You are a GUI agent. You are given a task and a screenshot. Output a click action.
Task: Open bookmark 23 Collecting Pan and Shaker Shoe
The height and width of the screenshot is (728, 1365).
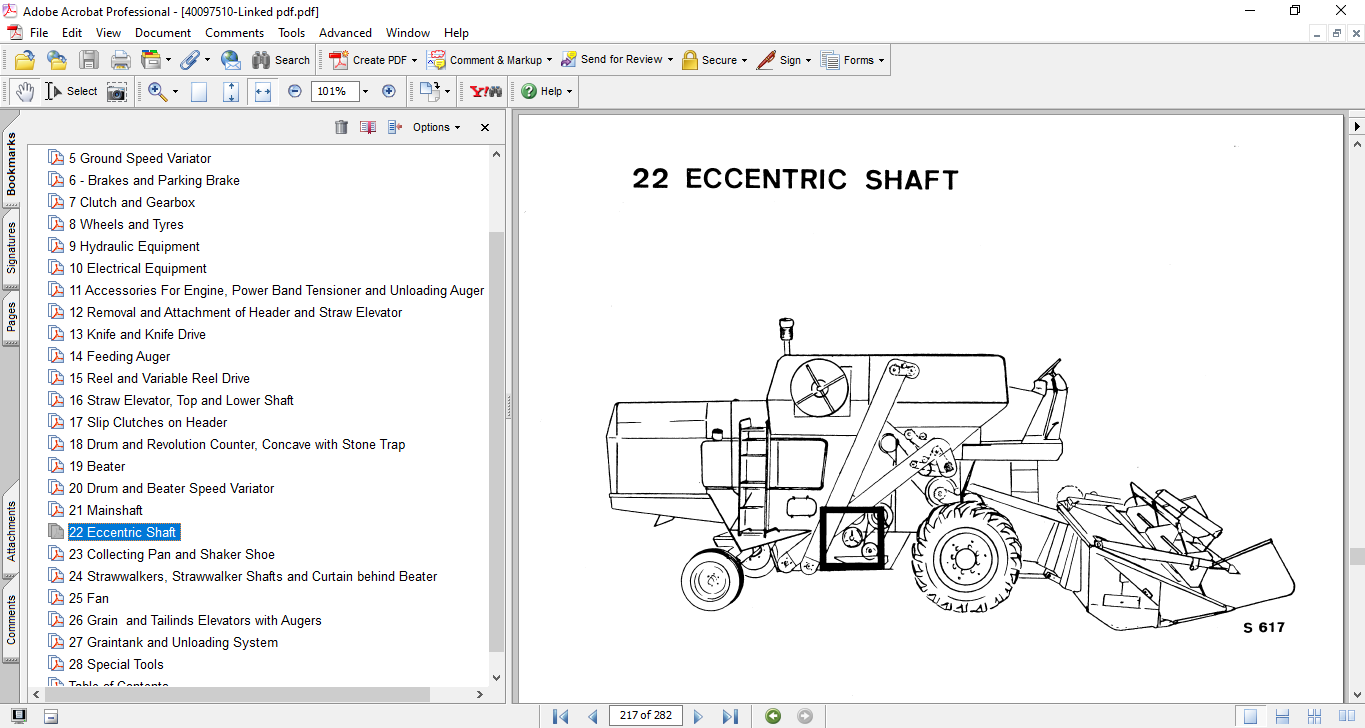171,554
